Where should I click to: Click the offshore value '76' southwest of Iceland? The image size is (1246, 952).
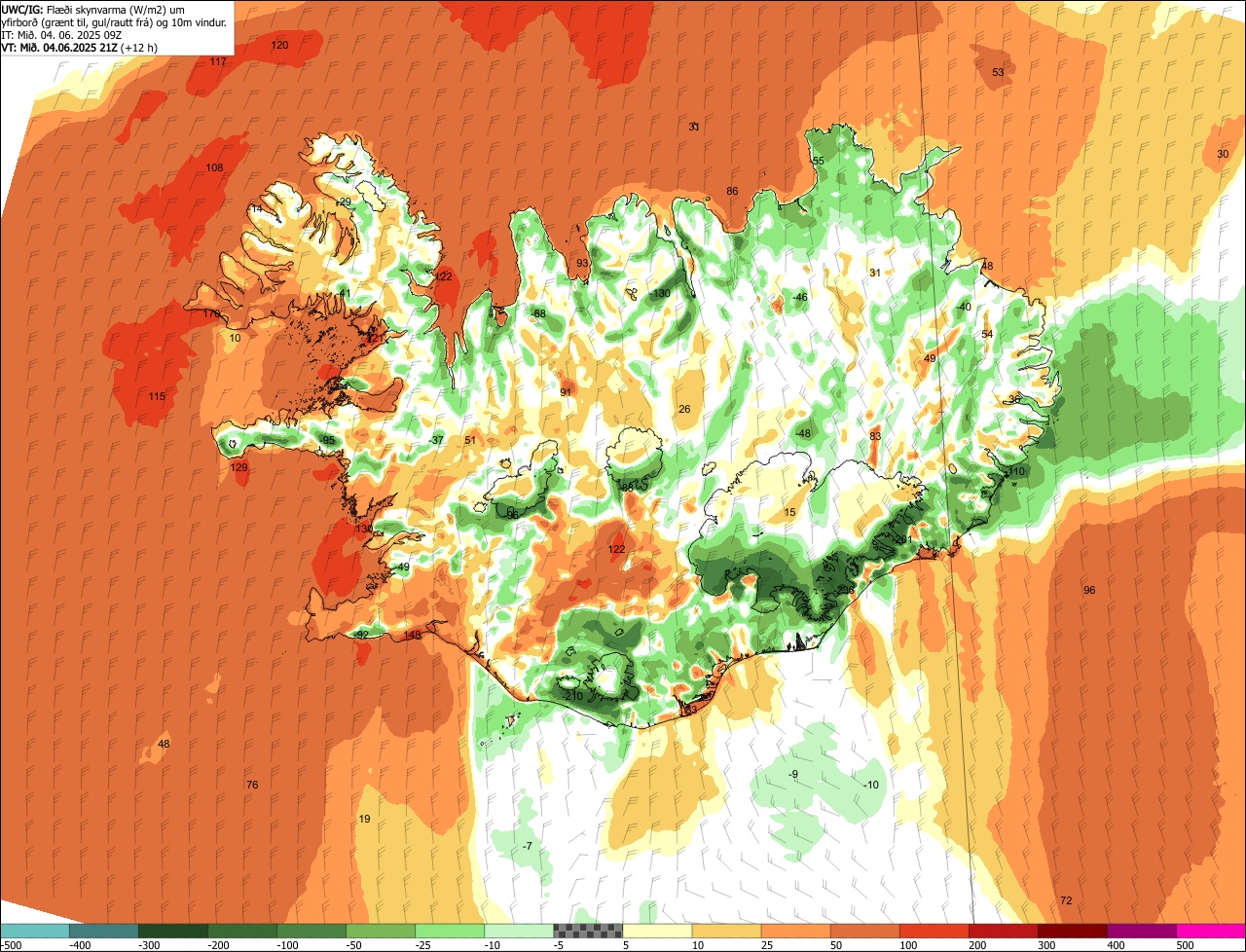click(x=252, y=785)
